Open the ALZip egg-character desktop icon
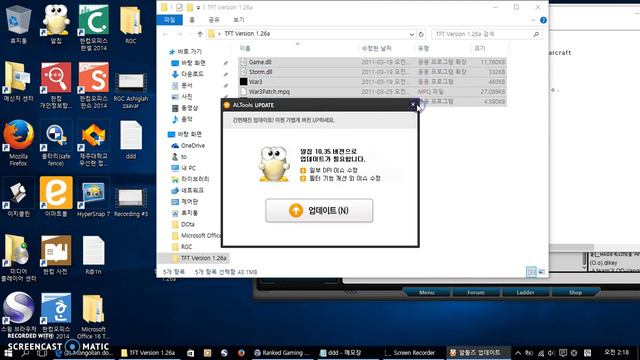Viewport: 640px width, 360px height. click(56, 24)
